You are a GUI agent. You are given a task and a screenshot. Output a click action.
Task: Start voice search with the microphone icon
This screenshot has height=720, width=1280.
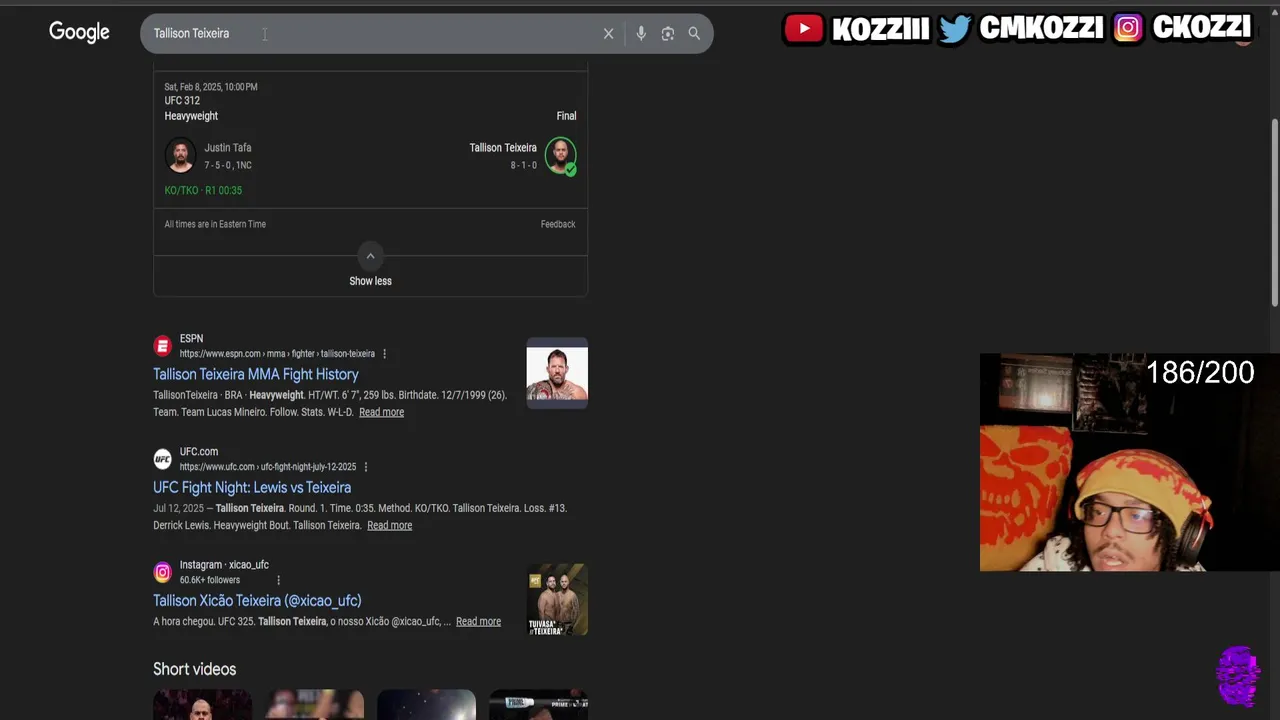[641, 33]
